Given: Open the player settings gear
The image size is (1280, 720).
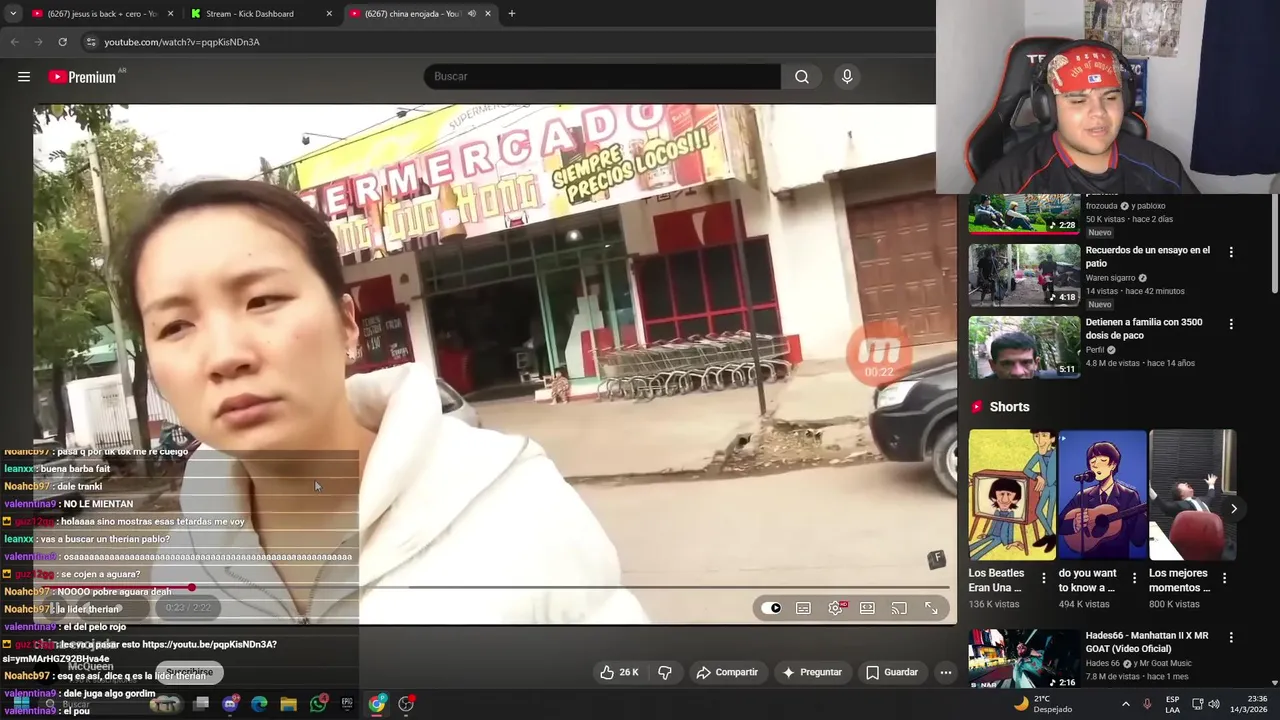Looking at the screenshot, I should [x=835, y=608].
